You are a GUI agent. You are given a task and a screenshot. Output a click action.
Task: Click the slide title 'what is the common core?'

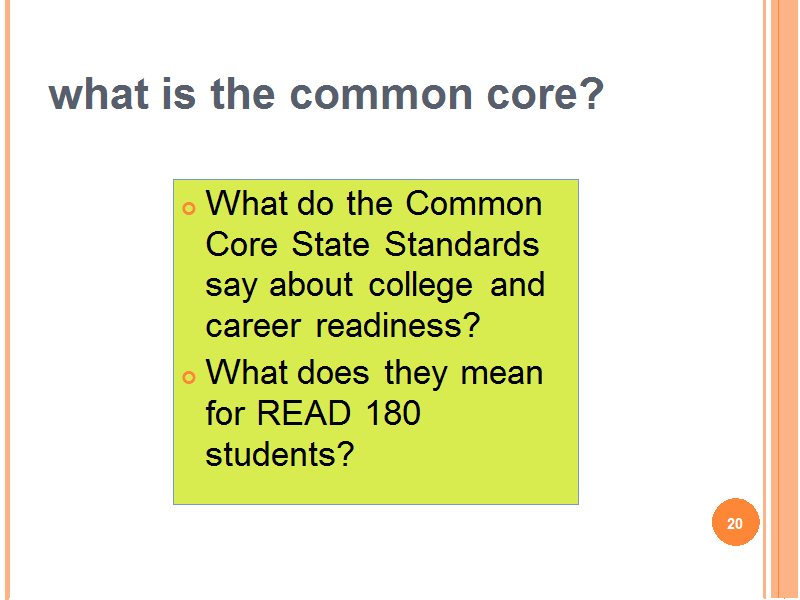[326, 94]
